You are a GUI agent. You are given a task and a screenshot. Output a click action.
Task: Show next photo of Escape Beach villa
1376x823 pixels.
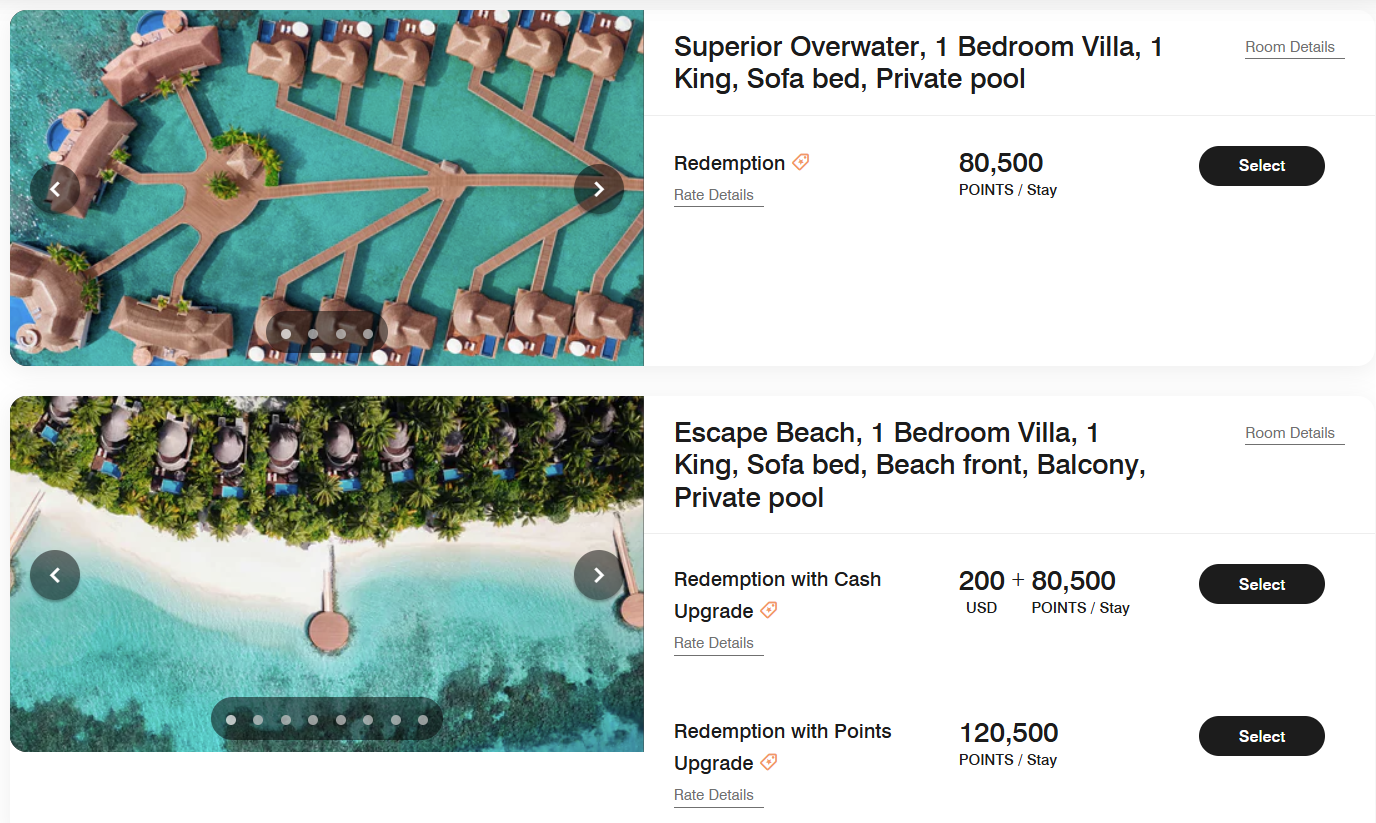pos(599,575)
